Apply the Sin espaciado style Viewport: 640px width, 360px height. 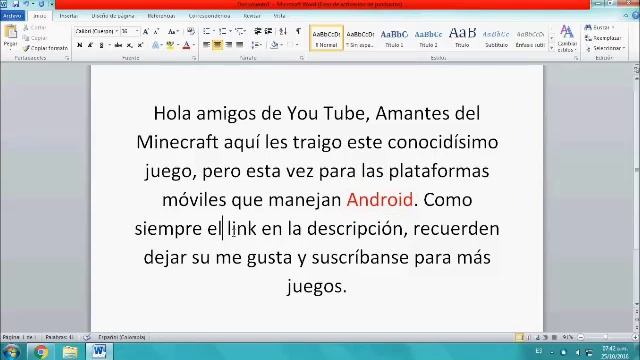pyautogui.click(x=360, y=38)
